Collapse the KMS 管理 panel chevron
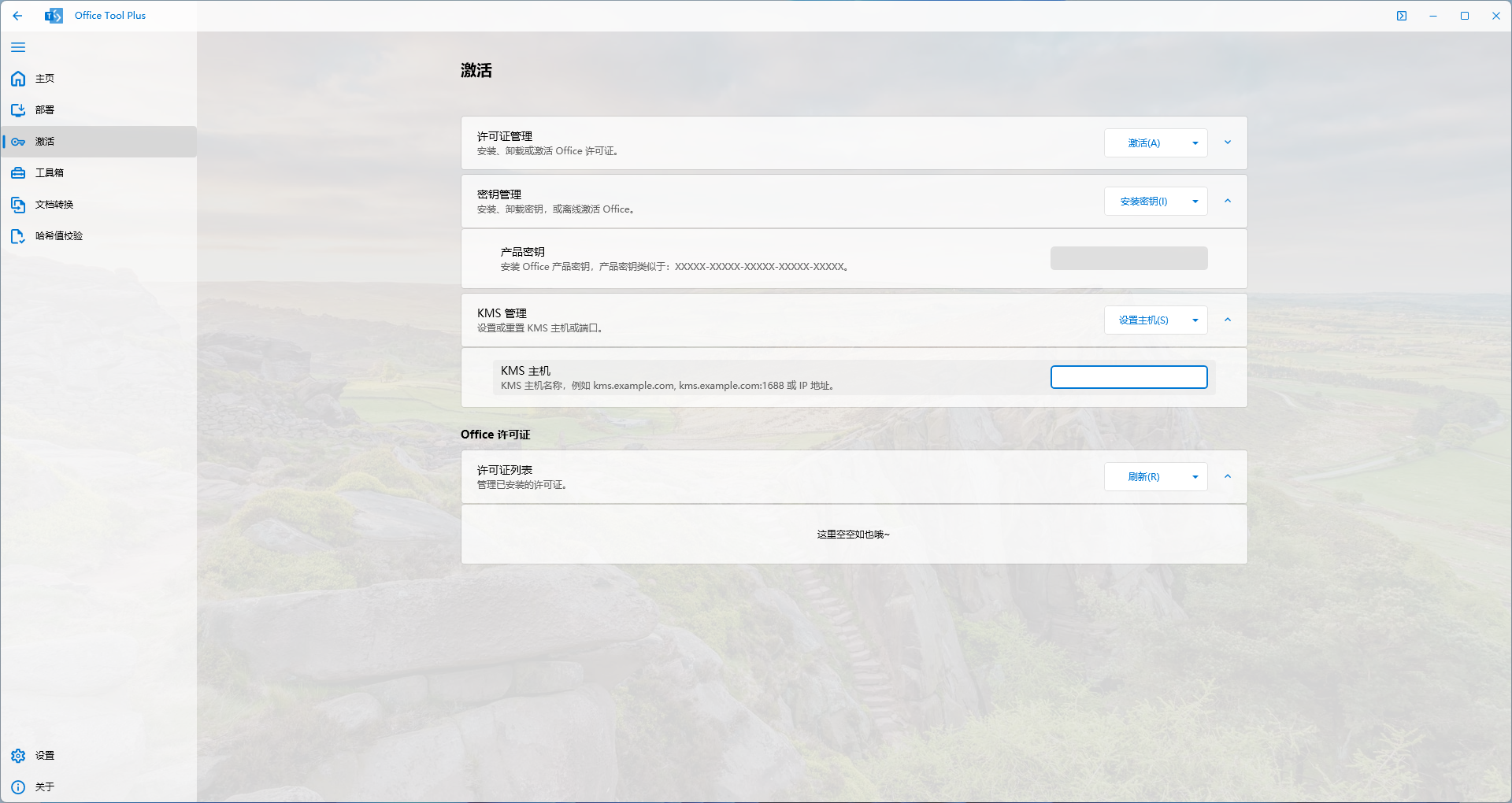Image resolution: width=1512 pixels, height=803 pixels. [1227, 320]
